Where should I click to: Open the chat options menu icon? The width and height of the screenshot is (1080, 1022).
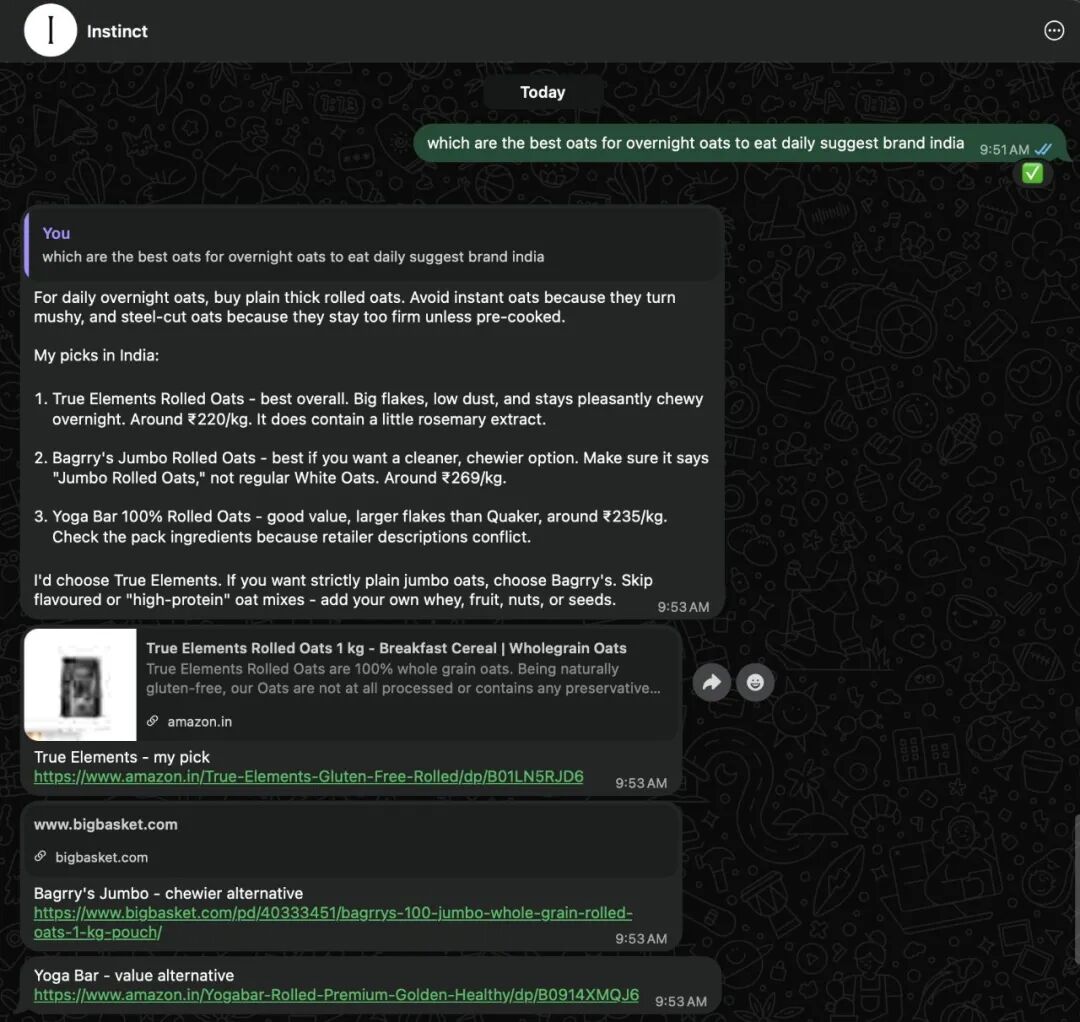1054,31
